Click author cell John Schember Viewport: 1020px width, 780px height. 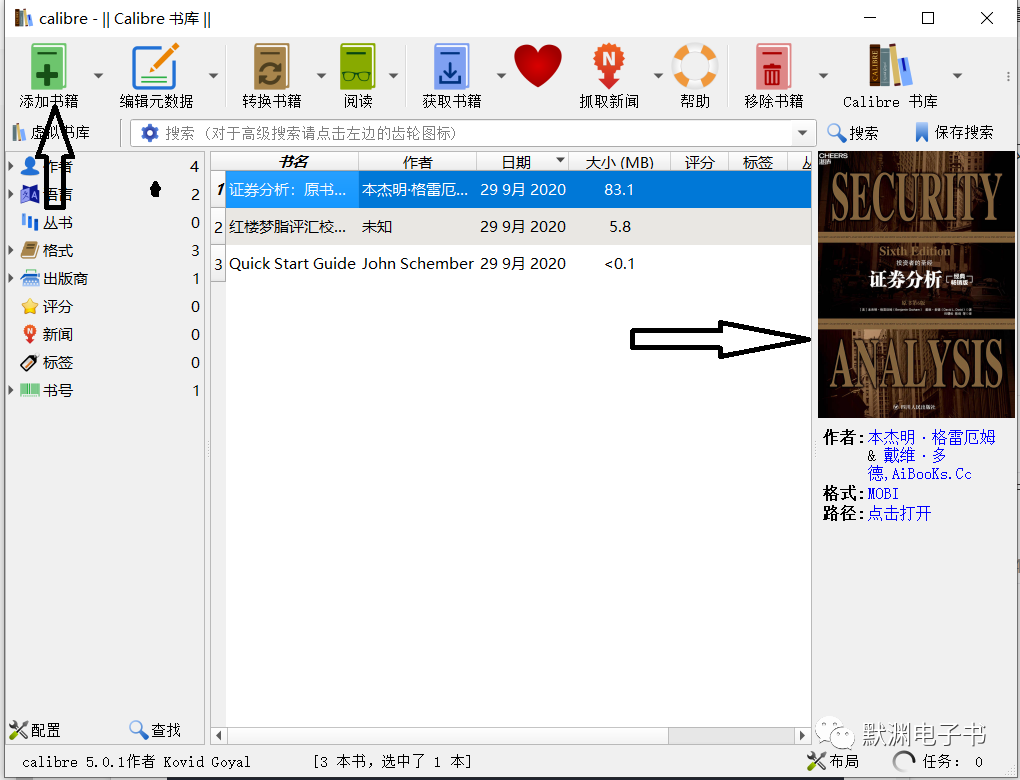pyautogui.click(x=418, y=263)
